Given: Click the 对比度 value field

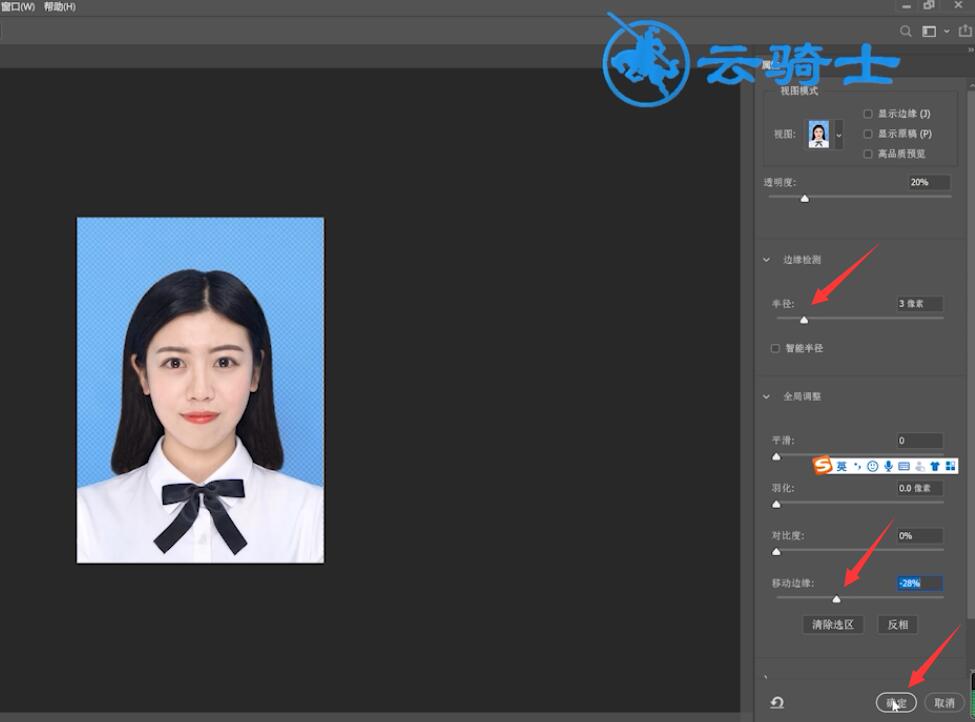Looking at the screenshot, I should point(920,535).
